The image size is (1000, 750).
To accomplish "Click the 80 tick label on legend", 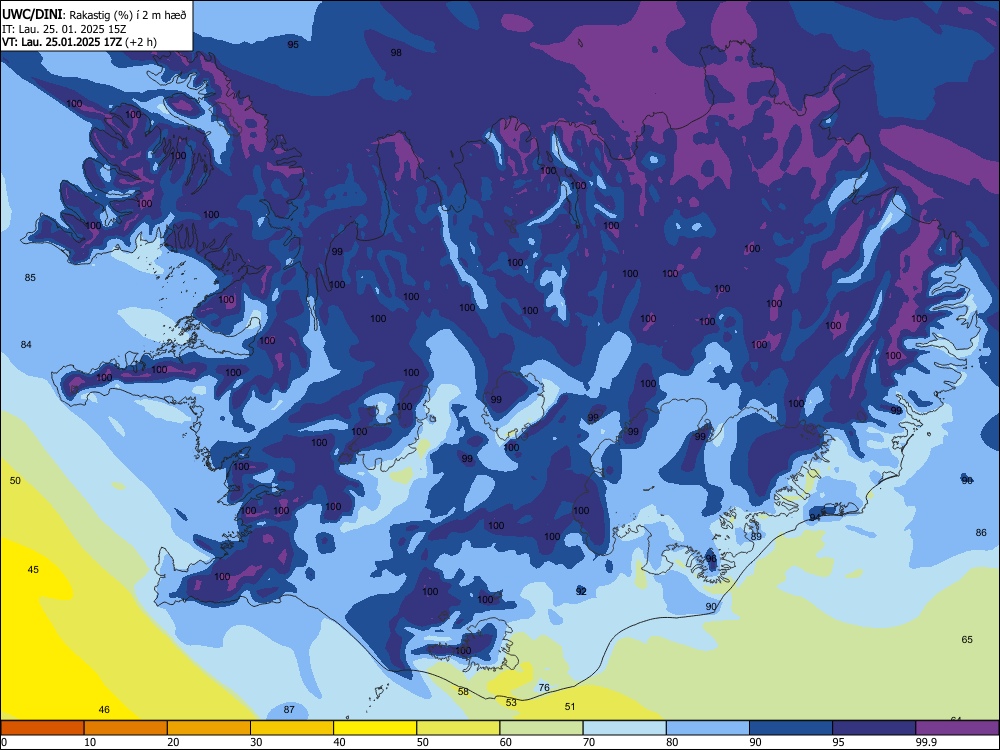I will (x=672, y=742).
